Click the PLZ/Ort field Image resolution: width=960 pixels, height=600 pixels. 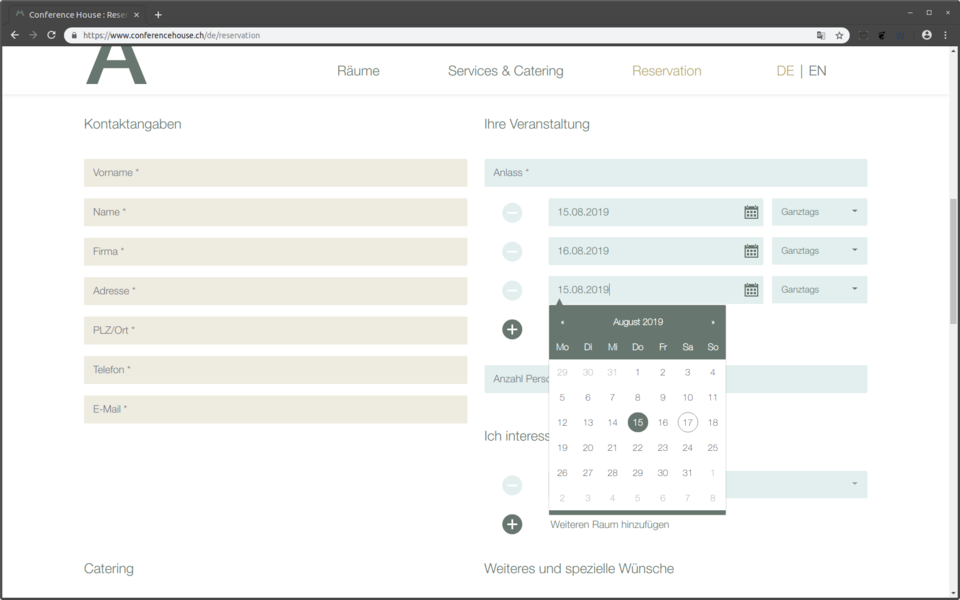[276, 330]
